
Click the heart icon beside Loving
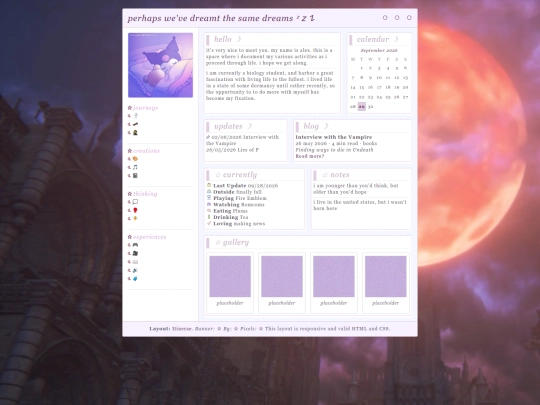[x=209, y=224]
